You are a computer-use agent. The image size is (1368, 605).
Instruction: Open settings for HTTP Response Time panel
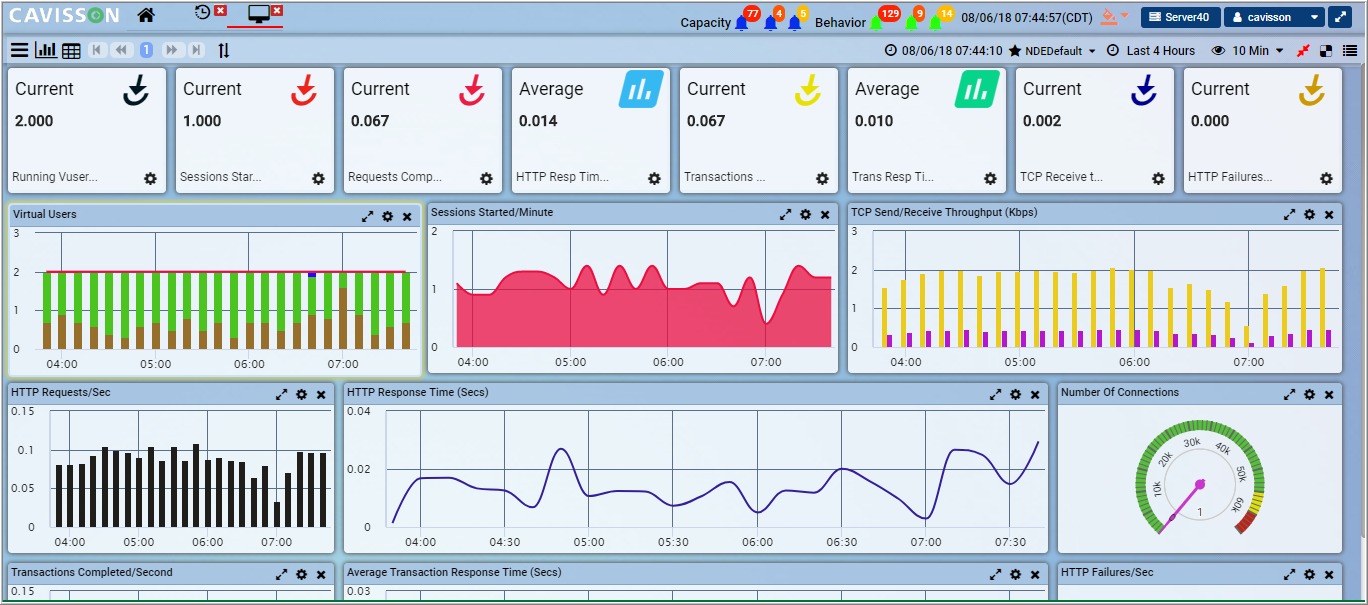tap(1015, 394)
